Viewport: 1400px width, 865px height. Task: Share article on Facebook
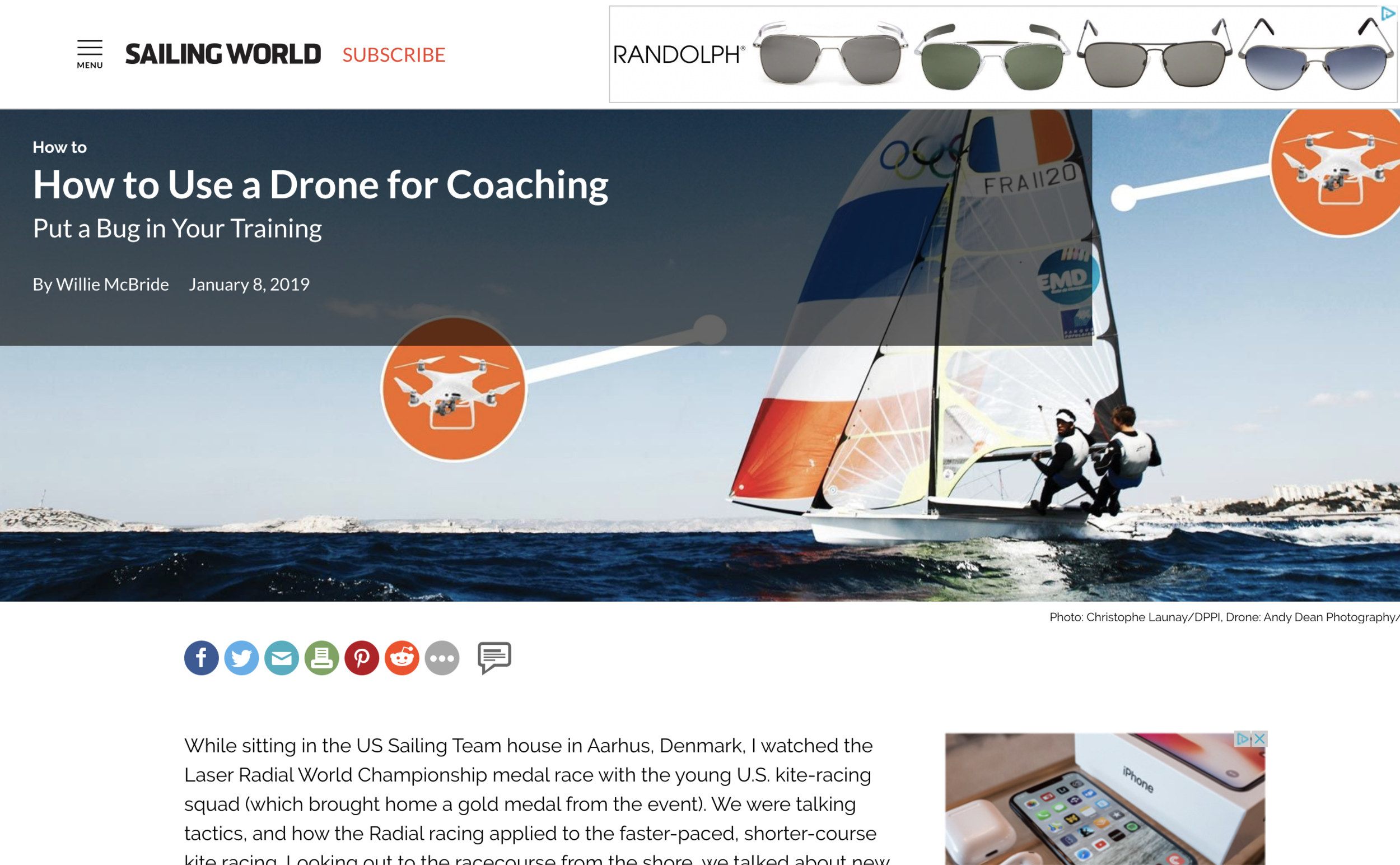coord(201,658)
